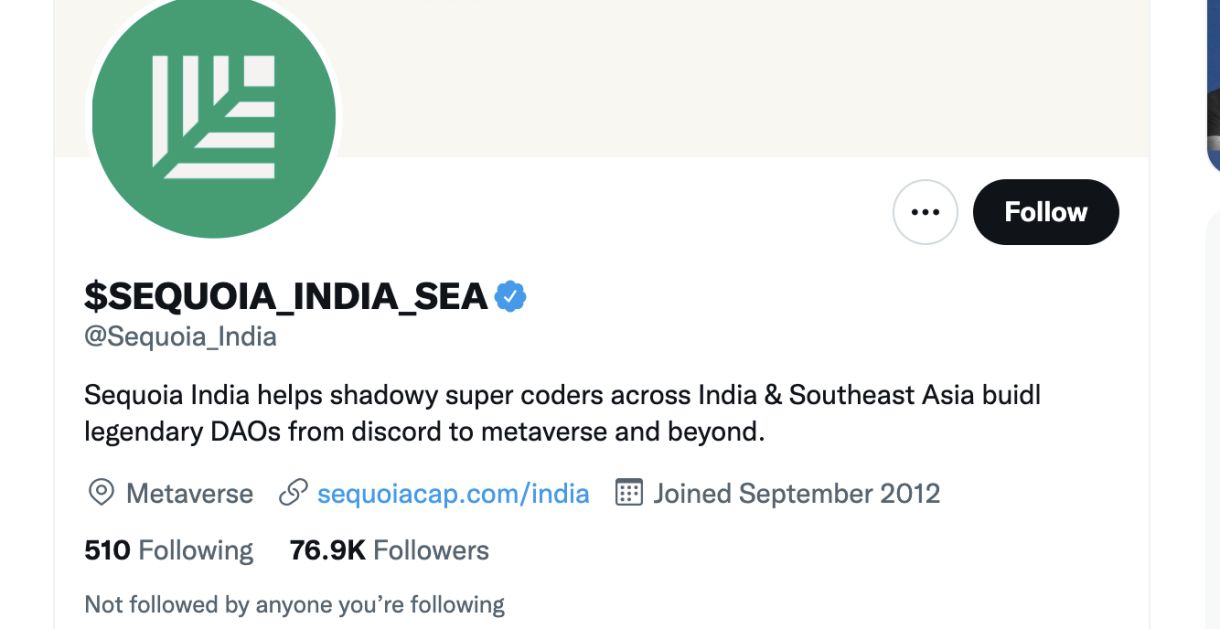The height and width of the screenshot is (629, 1220).
Task: Click the @Sequoia_India handle
Action: [180, 337]
